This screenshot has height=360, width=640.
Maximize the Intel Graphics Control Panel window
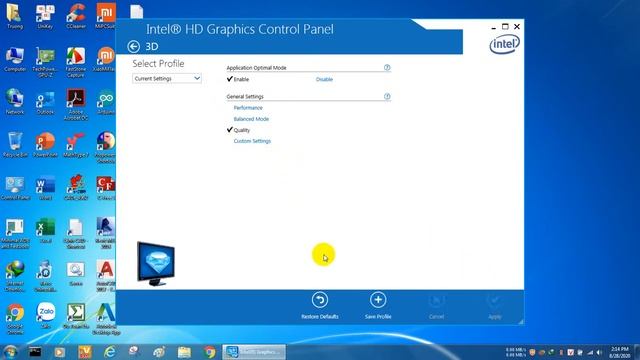505,27
